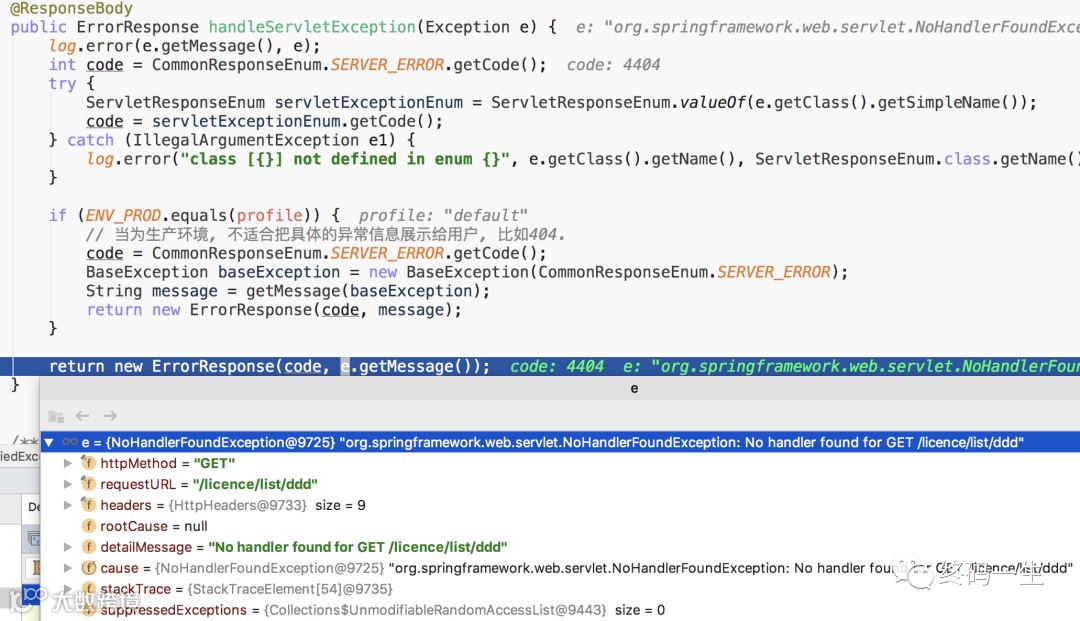Click the cause NoHandlerFoundException@9725 value
Image resolution: width=1080 pixels, height=621 pixels.
coord(269,568)
